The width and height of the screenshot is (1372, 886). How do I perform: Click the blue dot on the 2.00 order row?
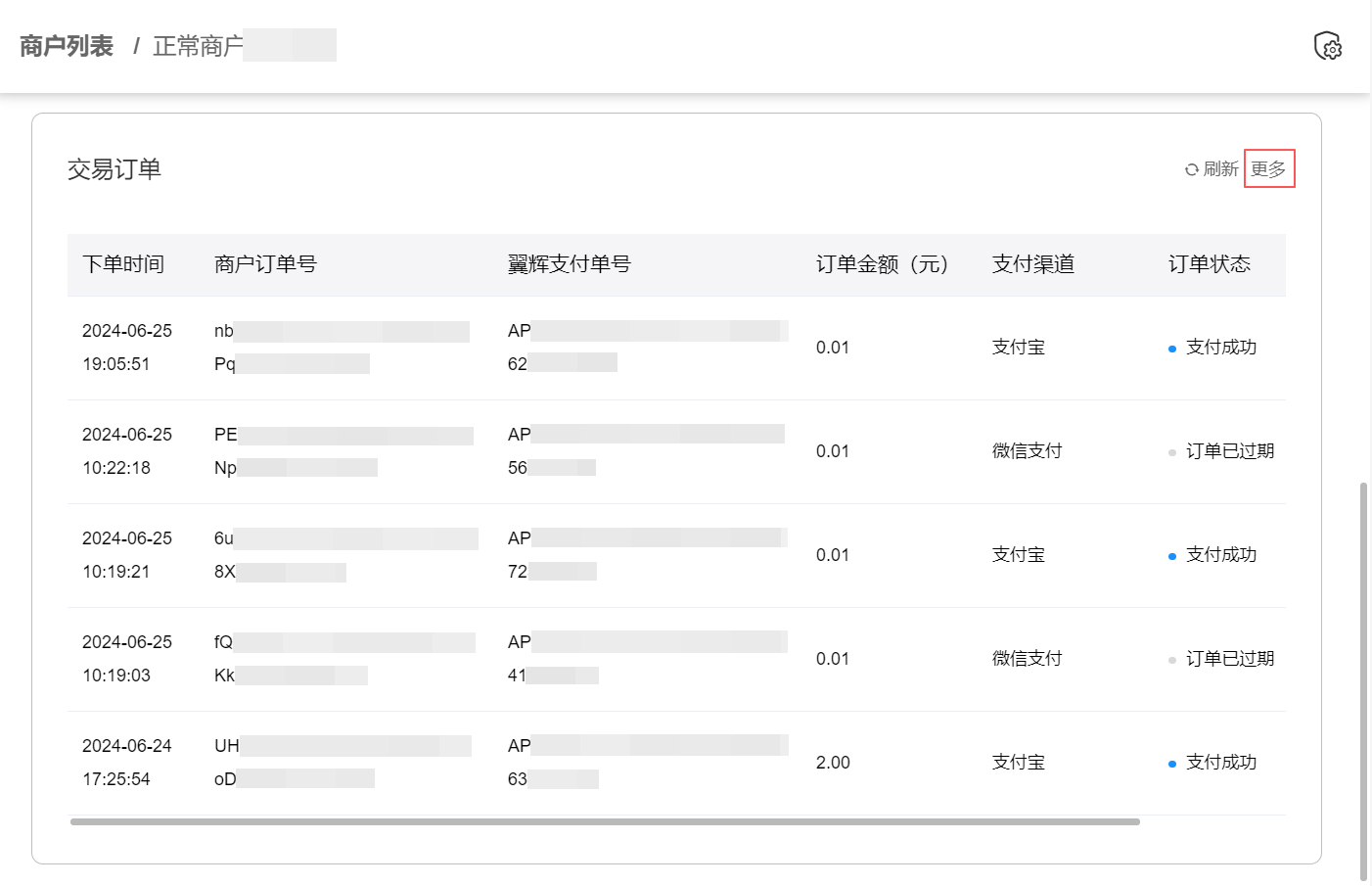click(x=1173, y=762)
